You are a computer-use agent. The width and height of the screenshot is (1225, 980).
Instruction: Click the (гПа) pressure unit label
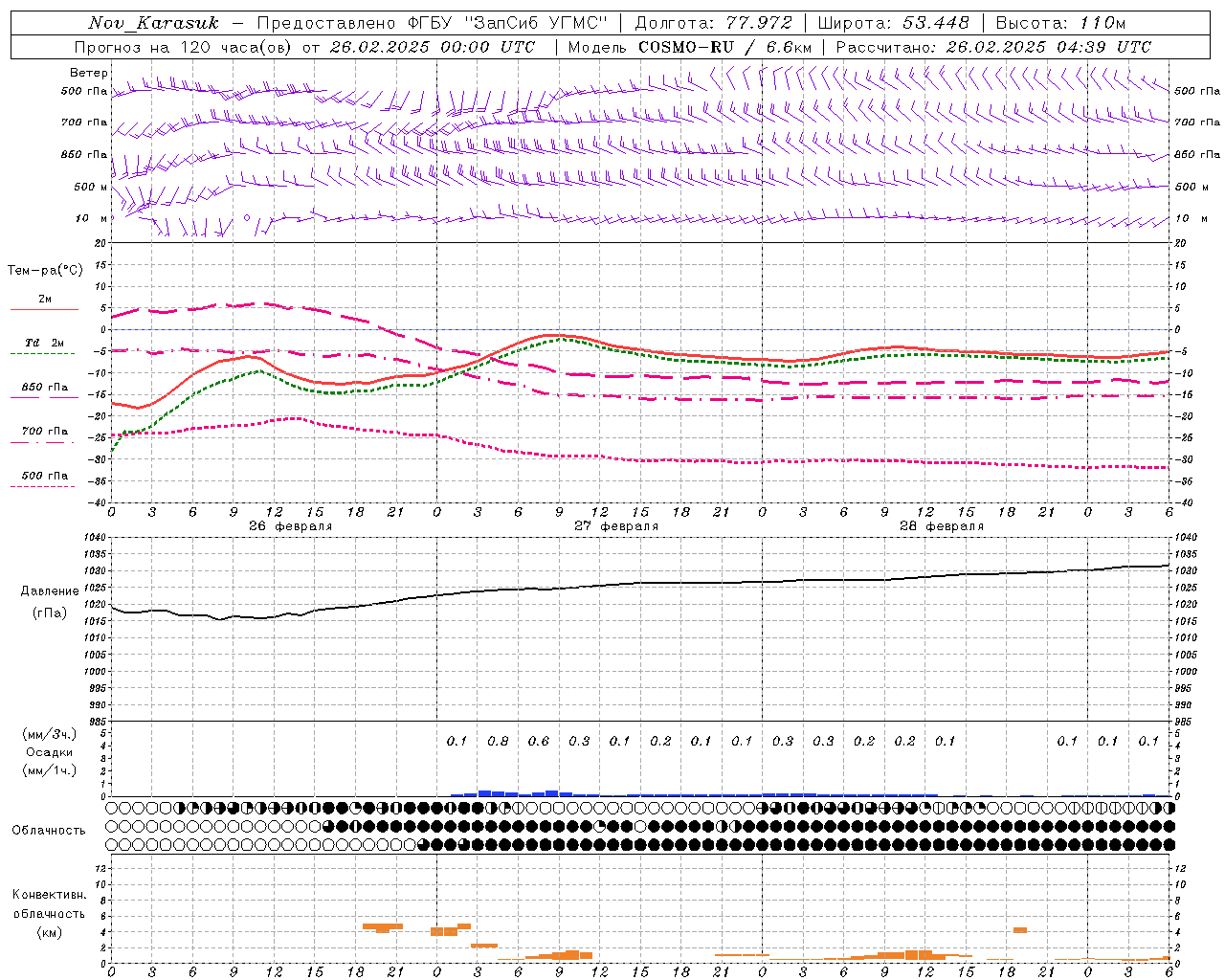point(50,613)
